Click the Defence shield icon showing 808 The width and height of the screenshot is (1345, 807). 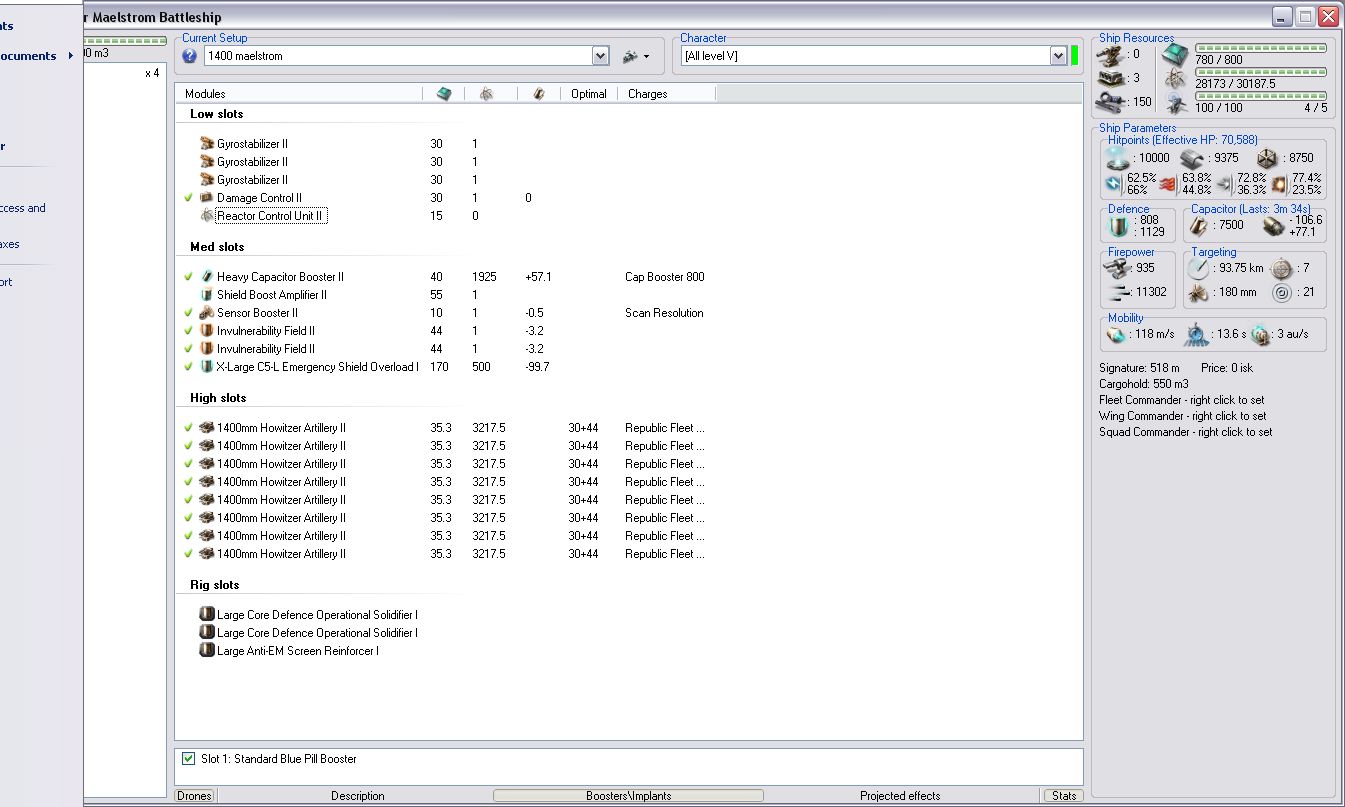pos(1118,225)
